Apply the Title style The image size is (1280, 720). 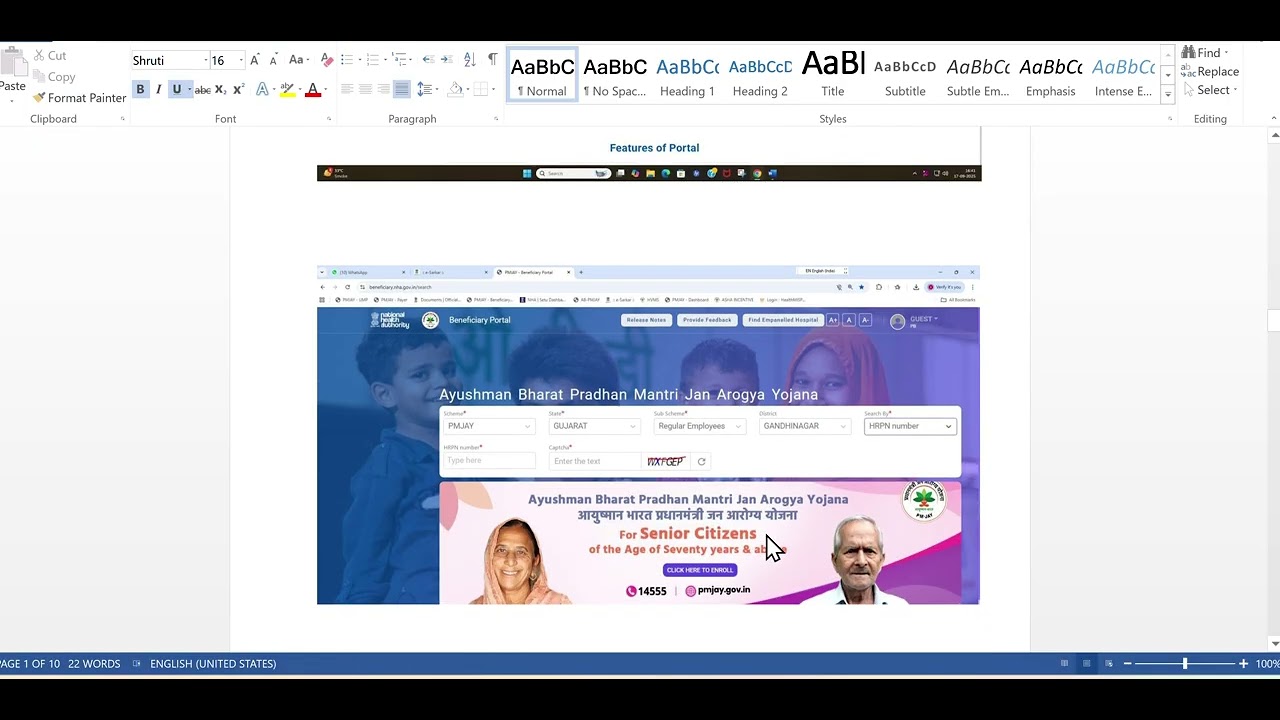point(833,75)
